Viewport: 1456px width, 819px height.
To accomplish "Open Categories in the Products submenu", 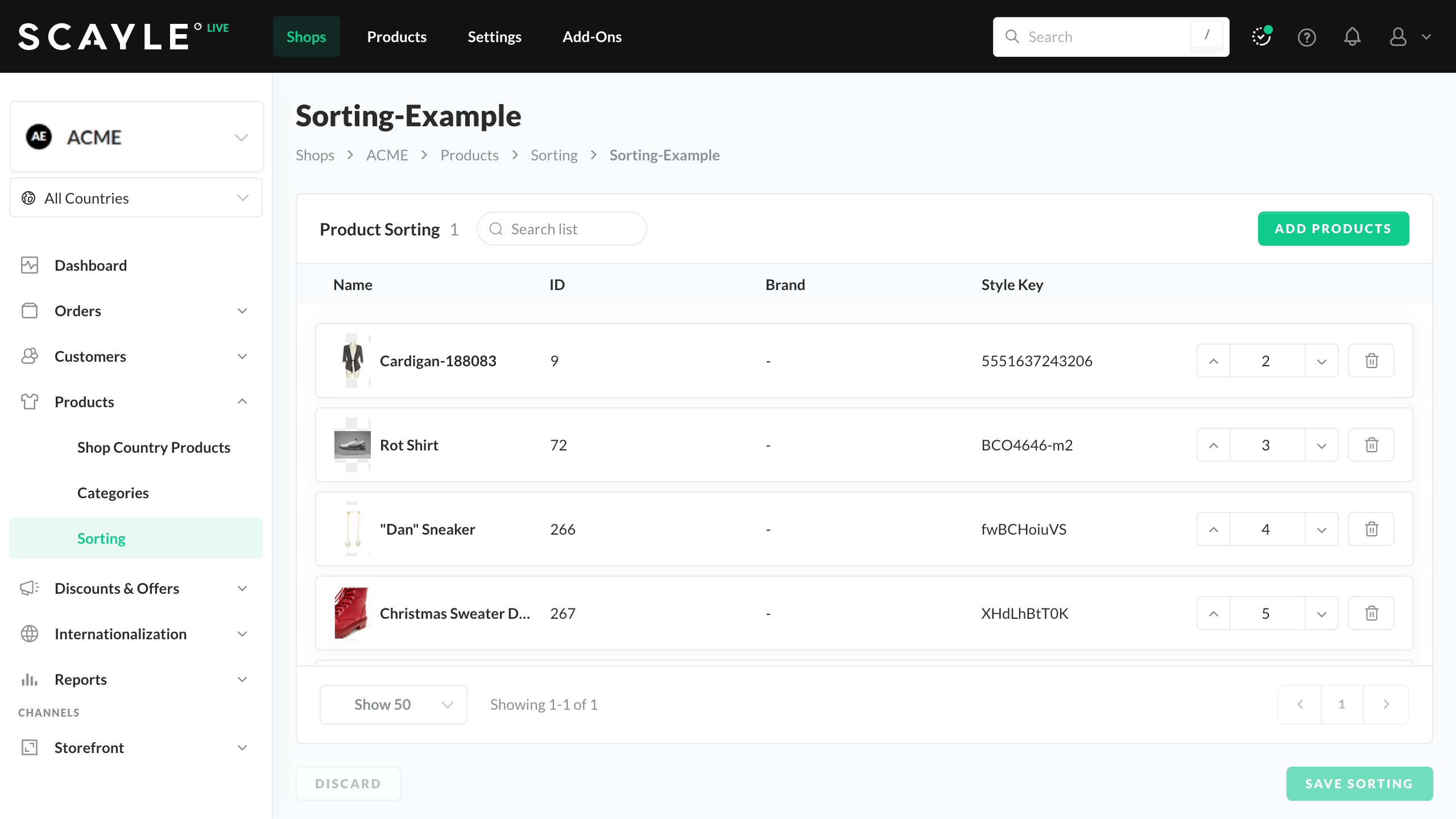I will pos(113,493).
